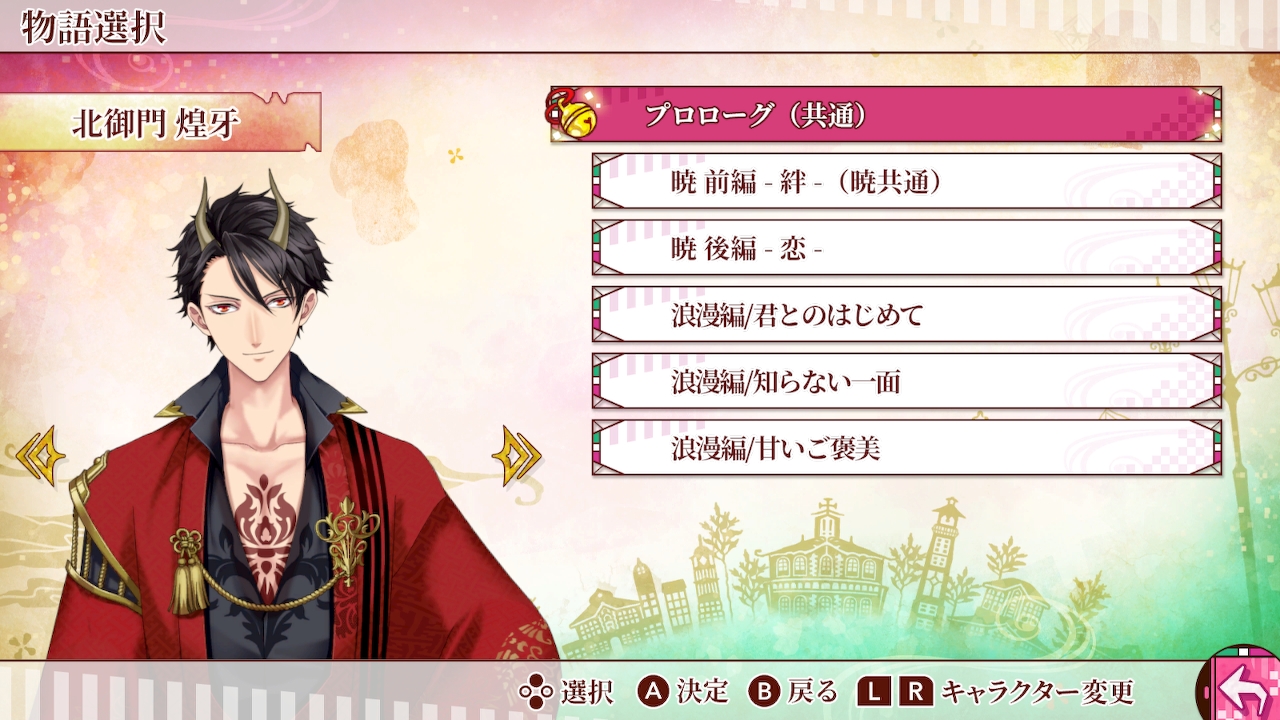Open 暁 後編 - 恋 - chapter
Screen dimensions: 1280x720
click(x=907, y=248)
